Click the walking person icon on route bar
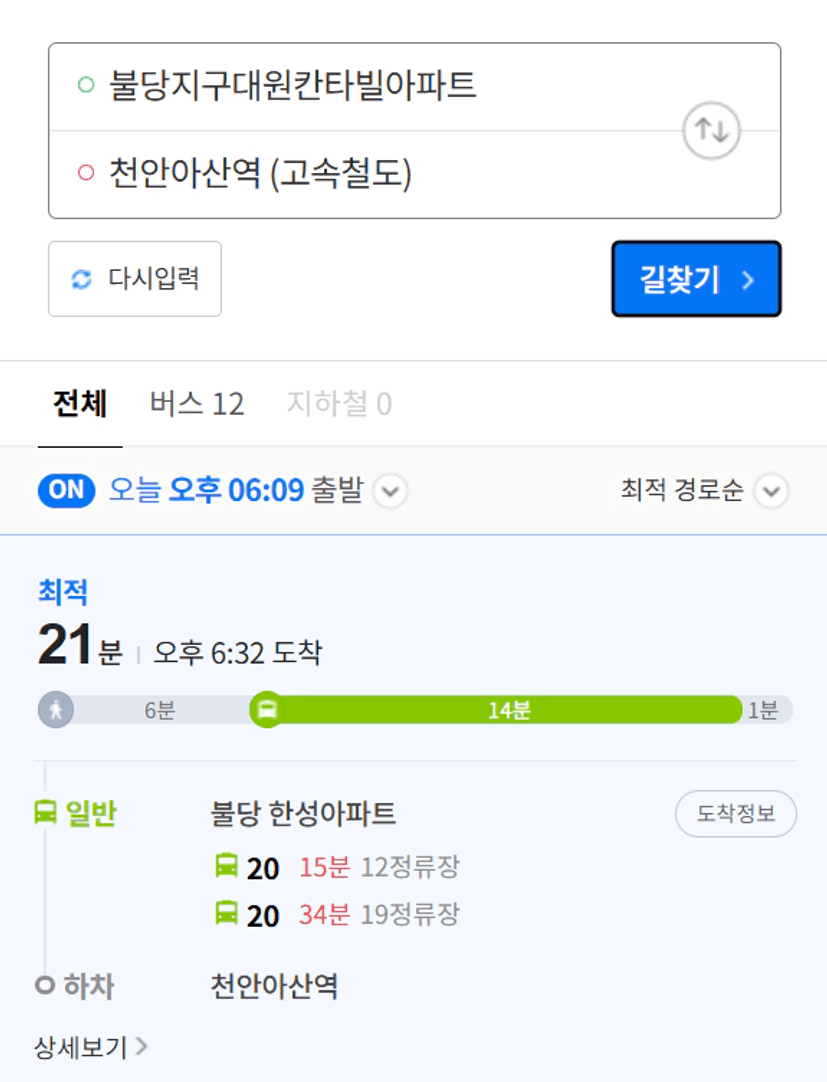The image size is (827, 1082). 56,709
